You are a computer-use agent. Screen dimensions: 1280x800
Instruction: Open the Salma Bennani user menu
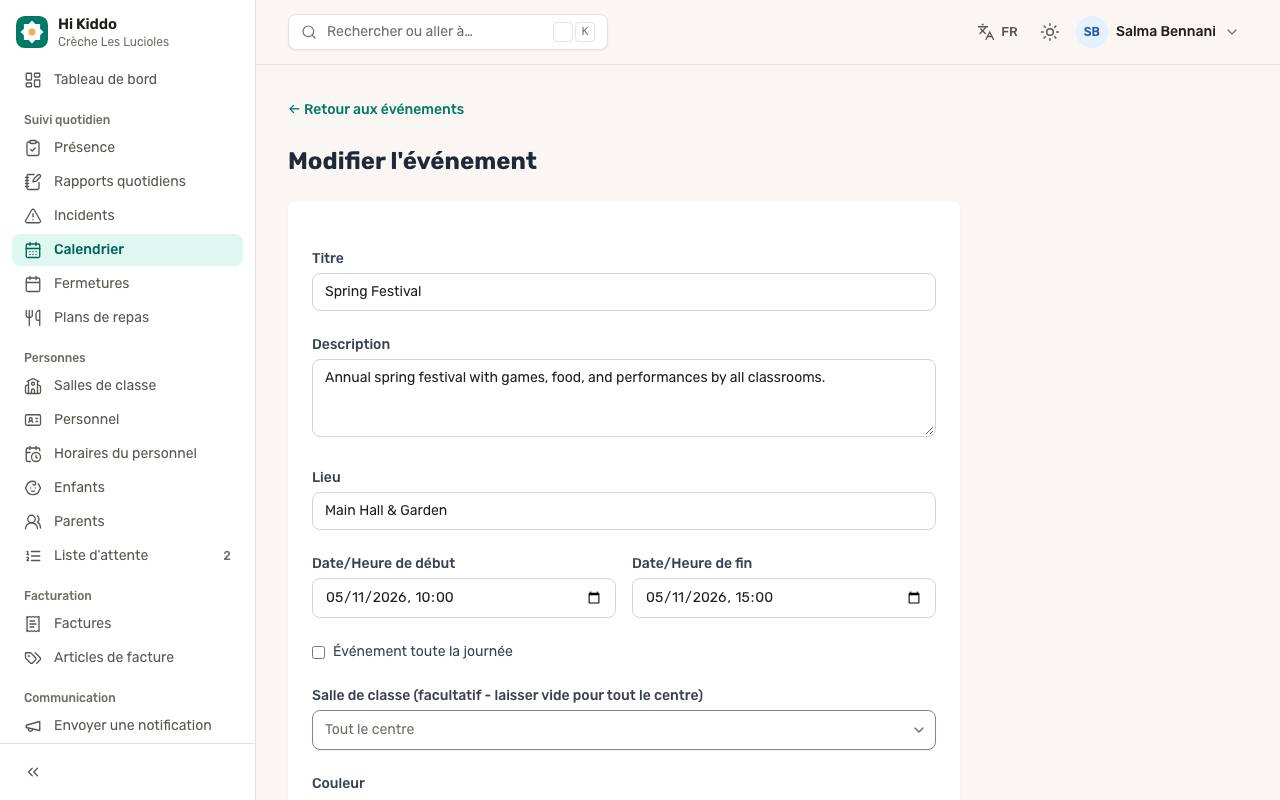[1158, 32]
